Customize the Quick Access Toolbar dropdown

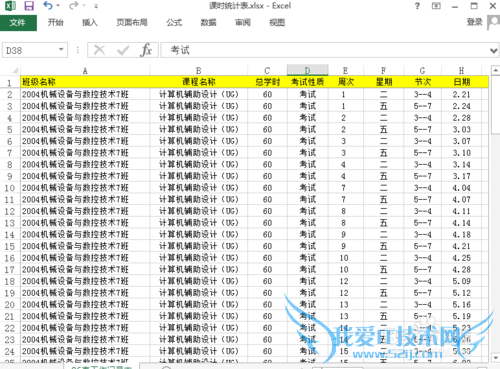[x=96, y=6]
